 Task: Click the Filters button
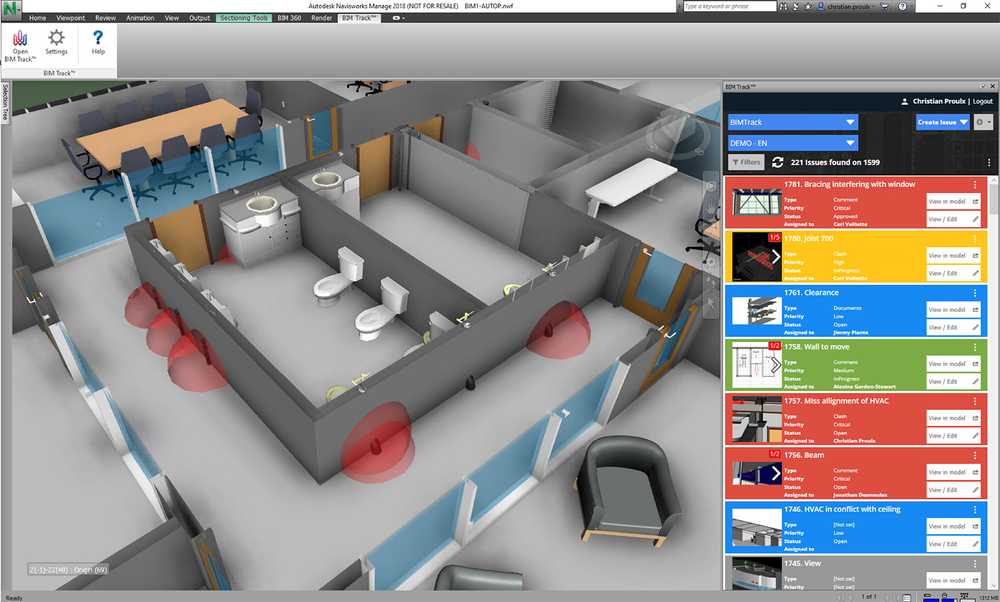746,163
